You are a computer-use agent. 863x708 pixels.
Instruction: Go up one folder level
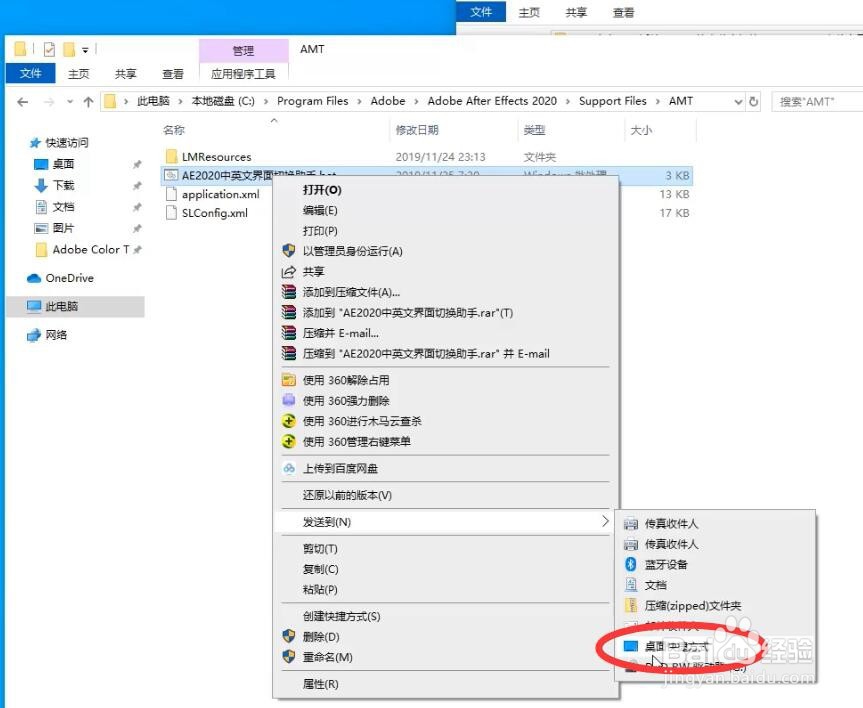pyautogui.click(x=88, y=102)
